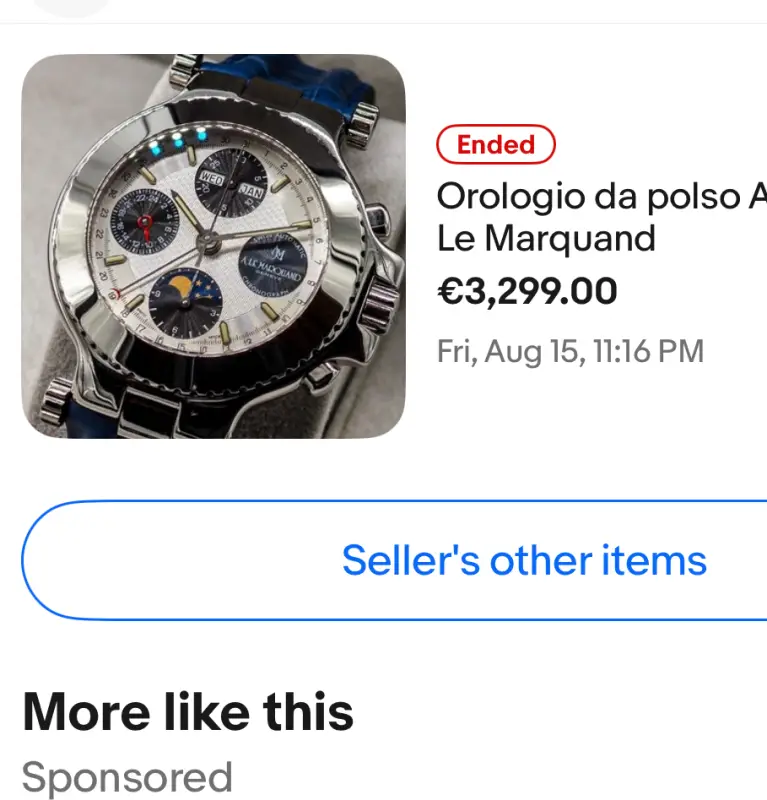Click the blue lights on watch bezel
767x800 pixels.
coord(185,138)
